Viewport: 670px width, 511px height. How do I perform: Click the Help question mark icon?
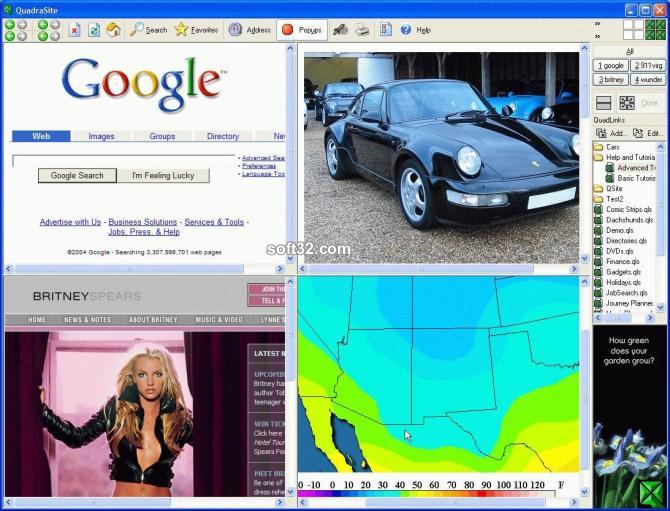[406, 30]
